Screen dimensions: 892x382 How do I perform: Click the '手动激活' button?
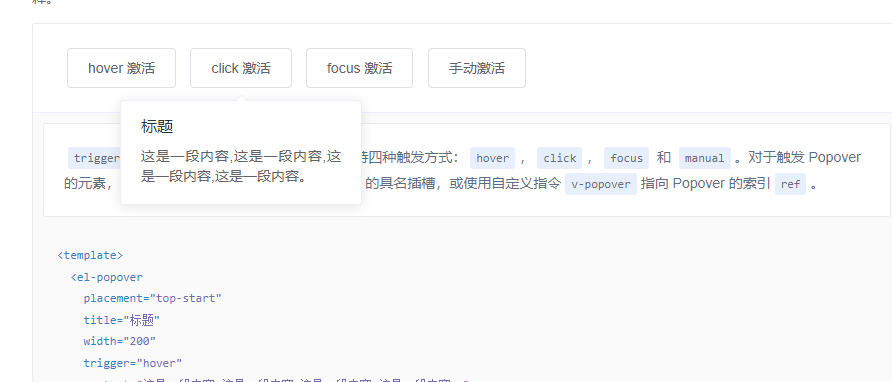click(477, 68)
